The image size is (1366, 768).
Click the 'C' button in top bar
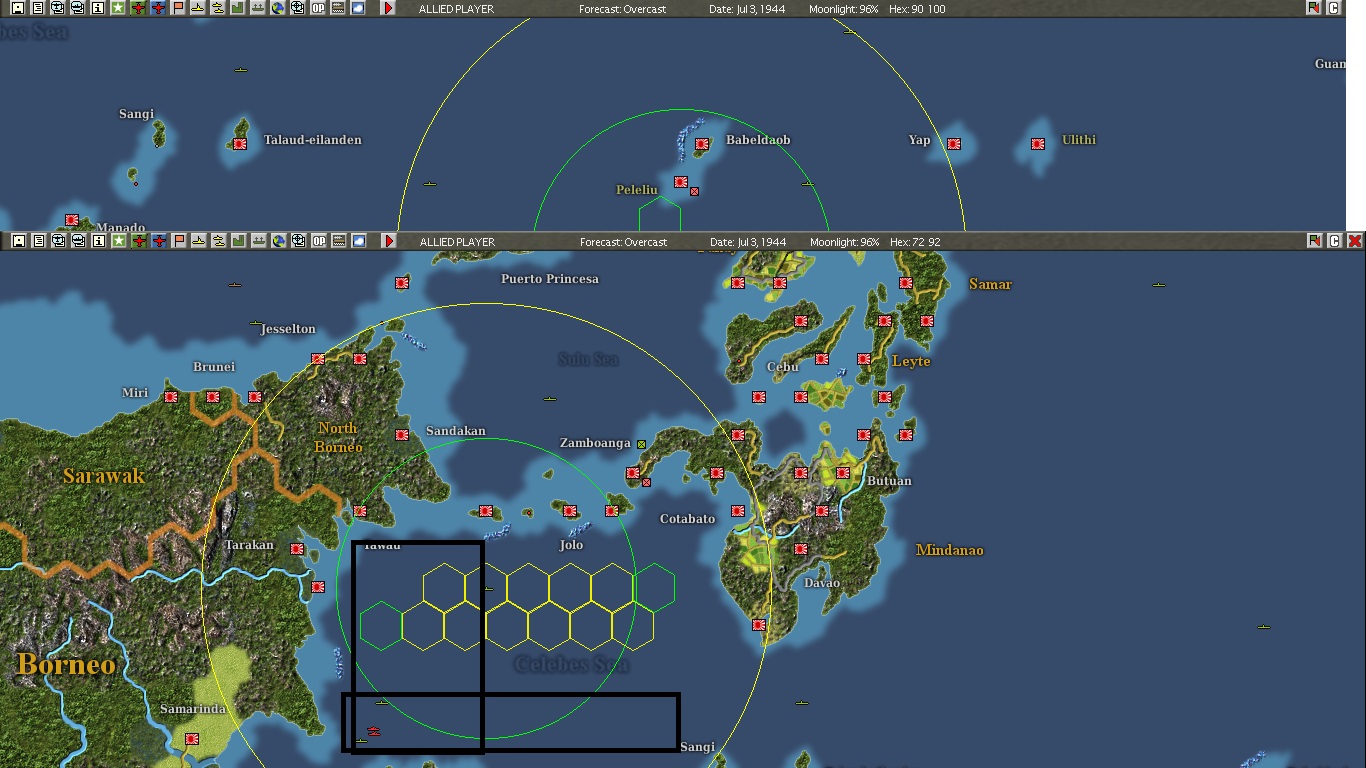coord(1334,8)
